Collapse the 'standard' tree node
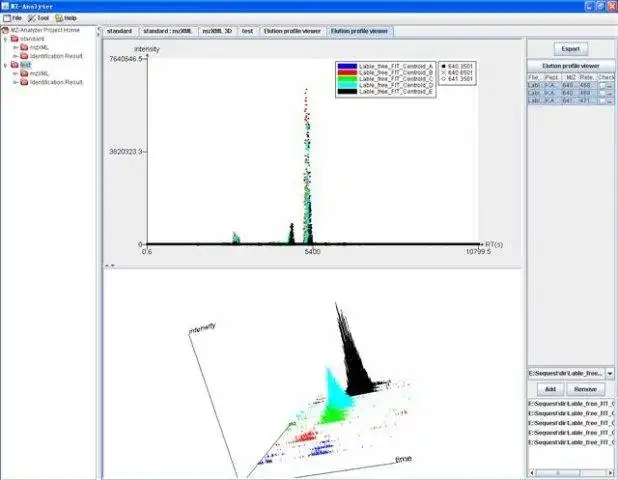The height and width of the screenshot is (480, 618). point(5,39)
